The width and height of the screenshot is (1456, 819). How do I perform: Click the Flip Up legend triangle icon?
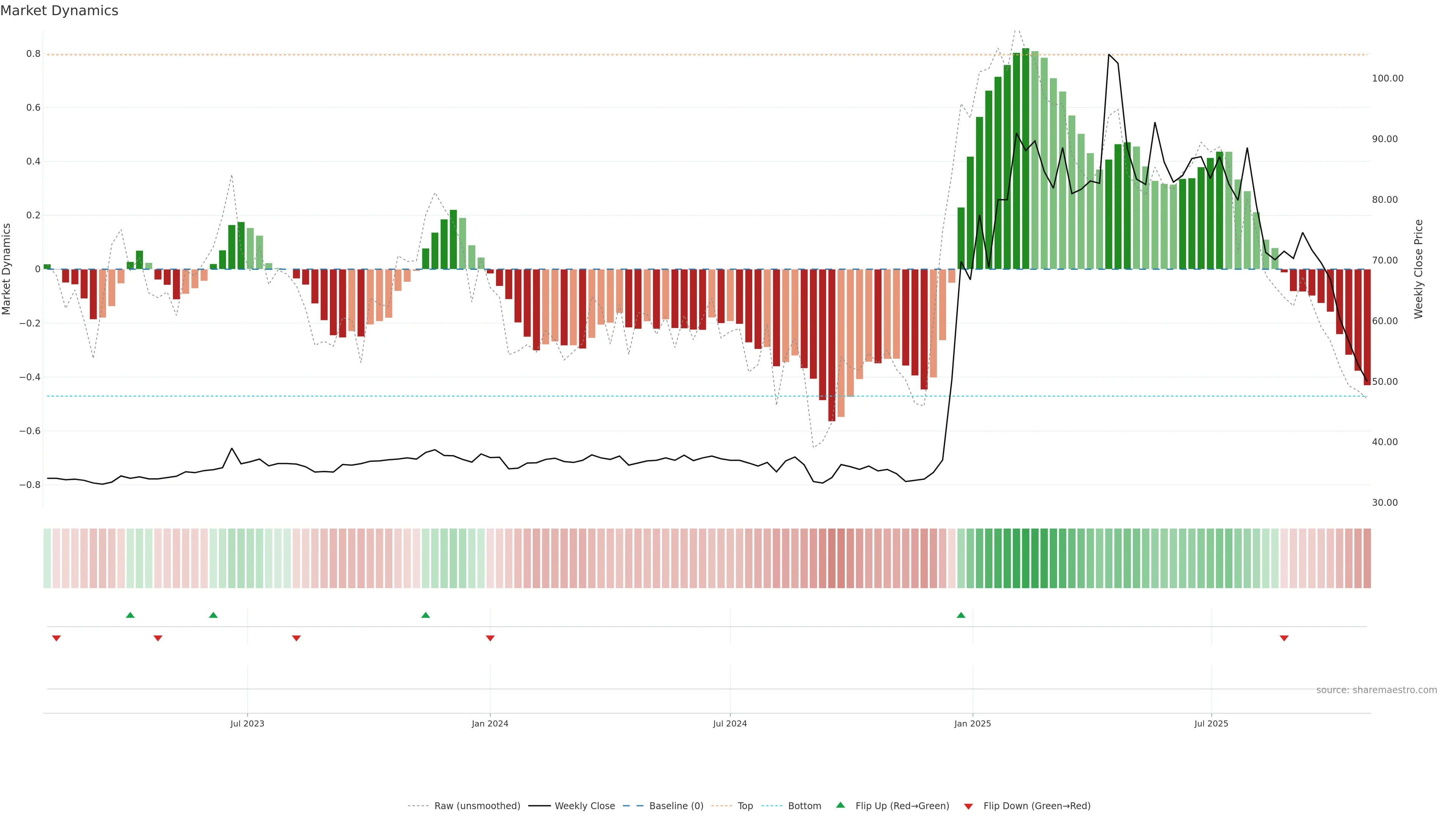tap(841, 805)
